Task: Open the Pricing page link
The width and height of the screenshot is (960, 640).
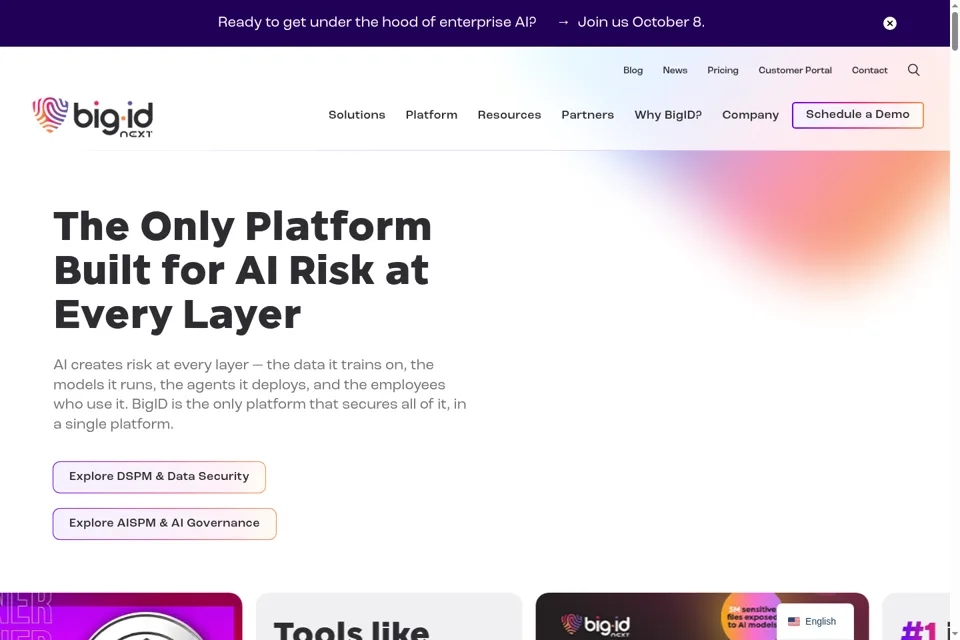Action: [x=723, y=70]
